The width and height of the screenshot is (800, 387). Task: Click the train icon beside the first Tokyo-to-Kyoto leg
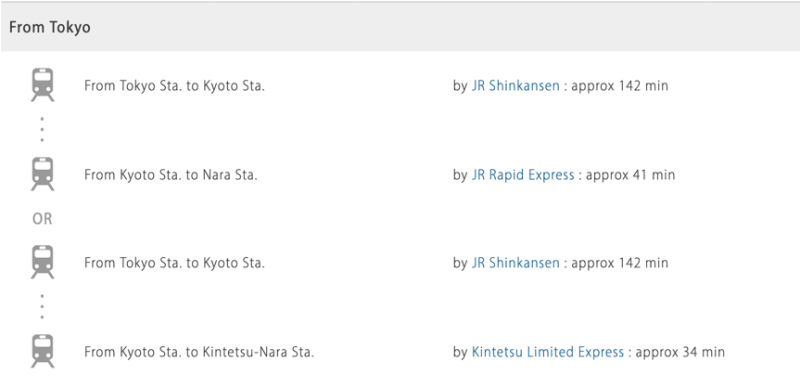coord(42,85)
